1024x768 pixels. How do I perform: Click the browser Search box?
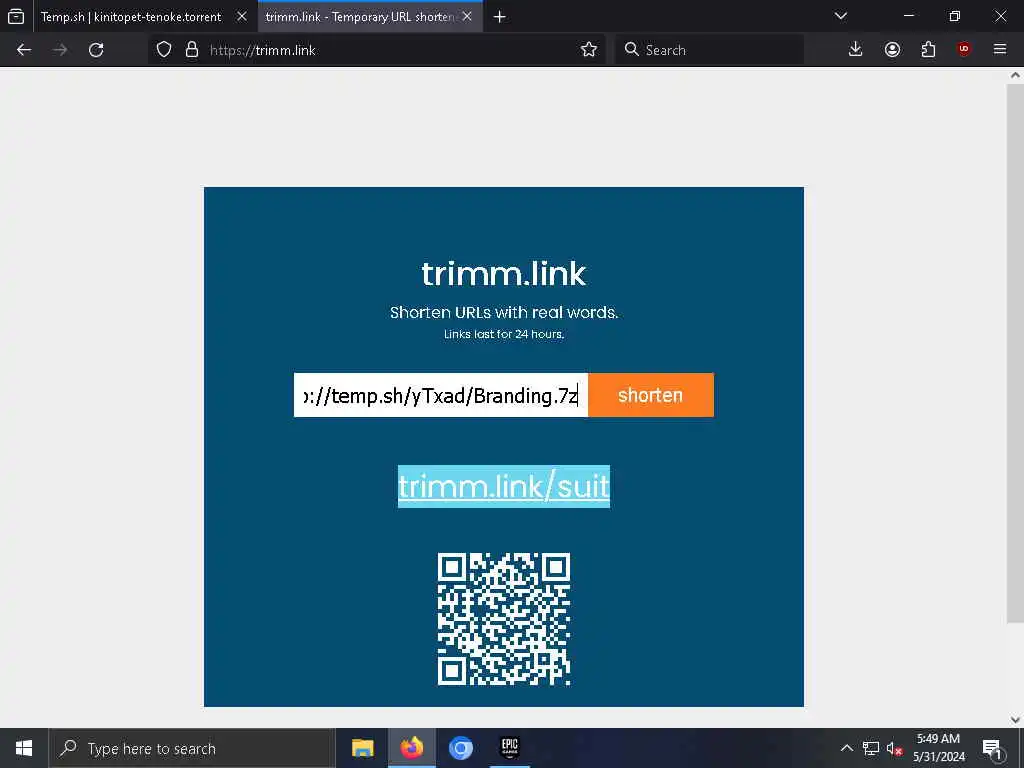710,50
